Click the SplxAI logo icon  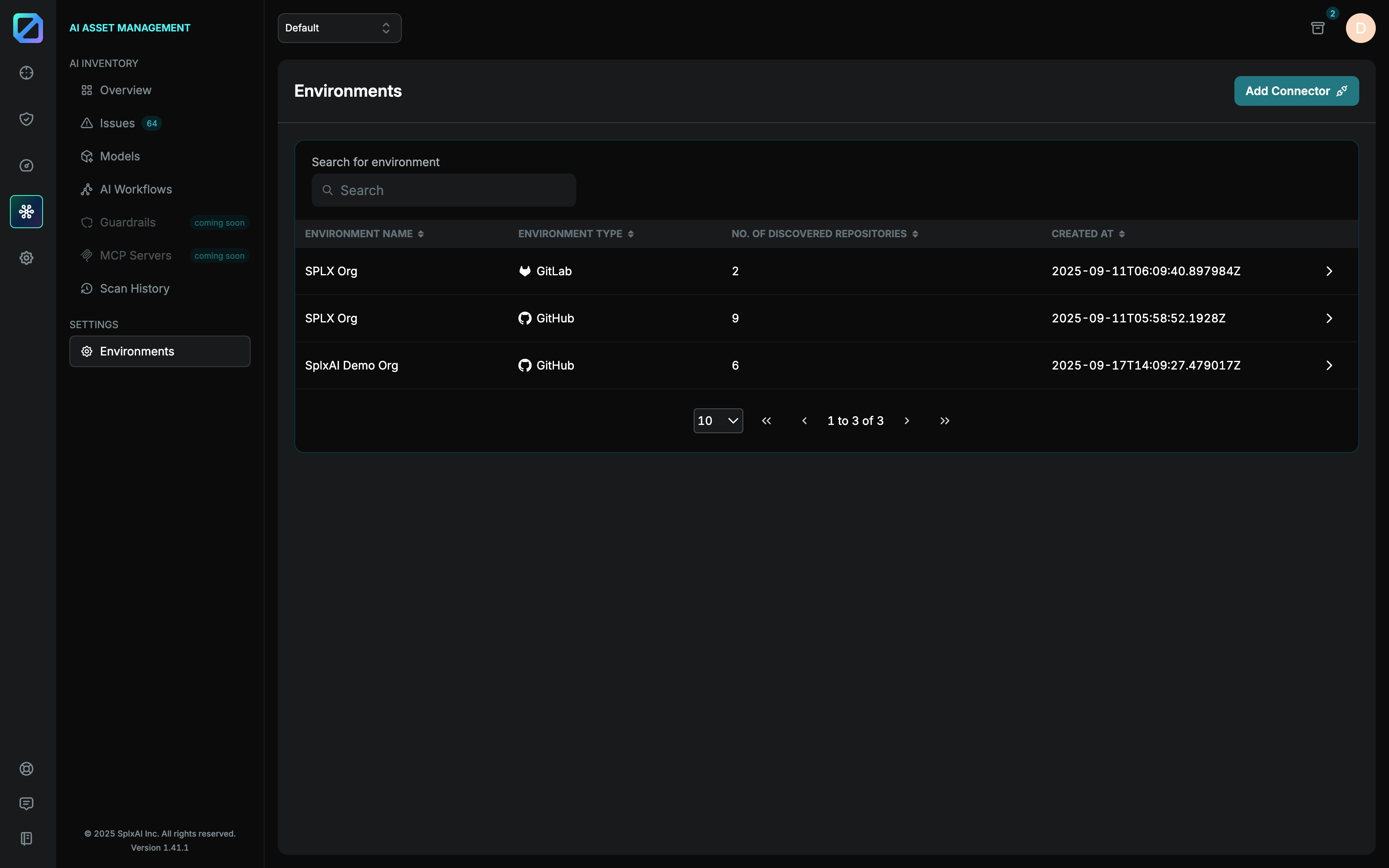[x=28, y=28]
